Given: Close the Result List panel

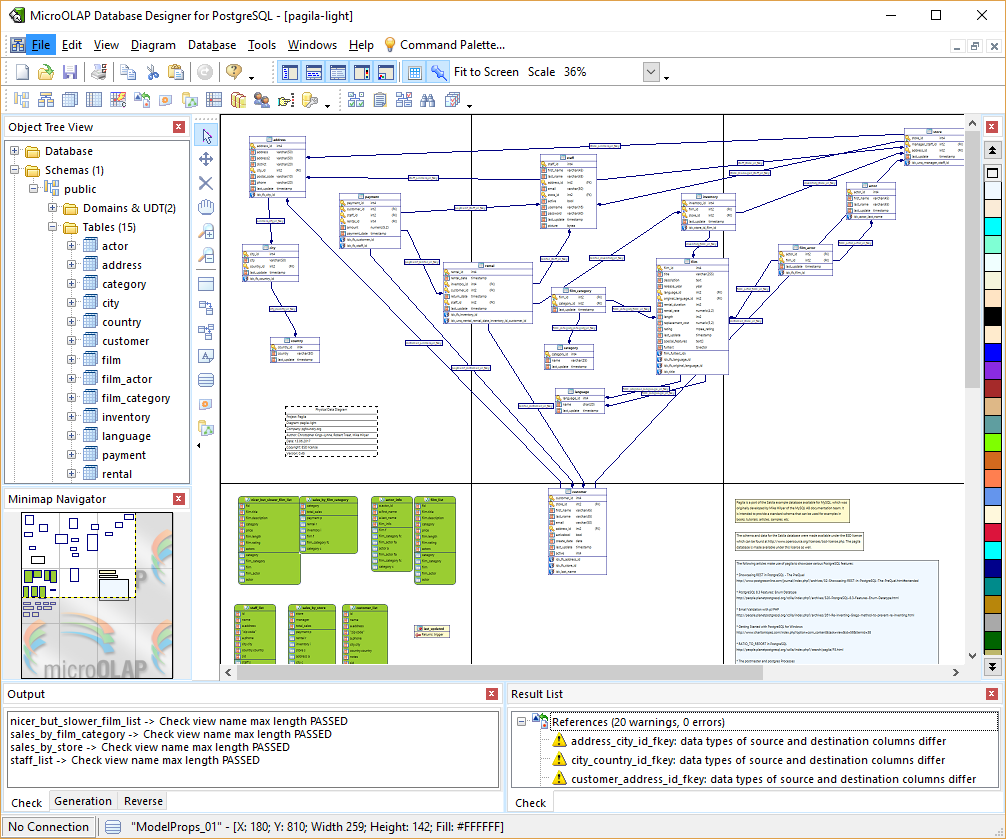Looking at the screenshot, I should coord(991,694).
